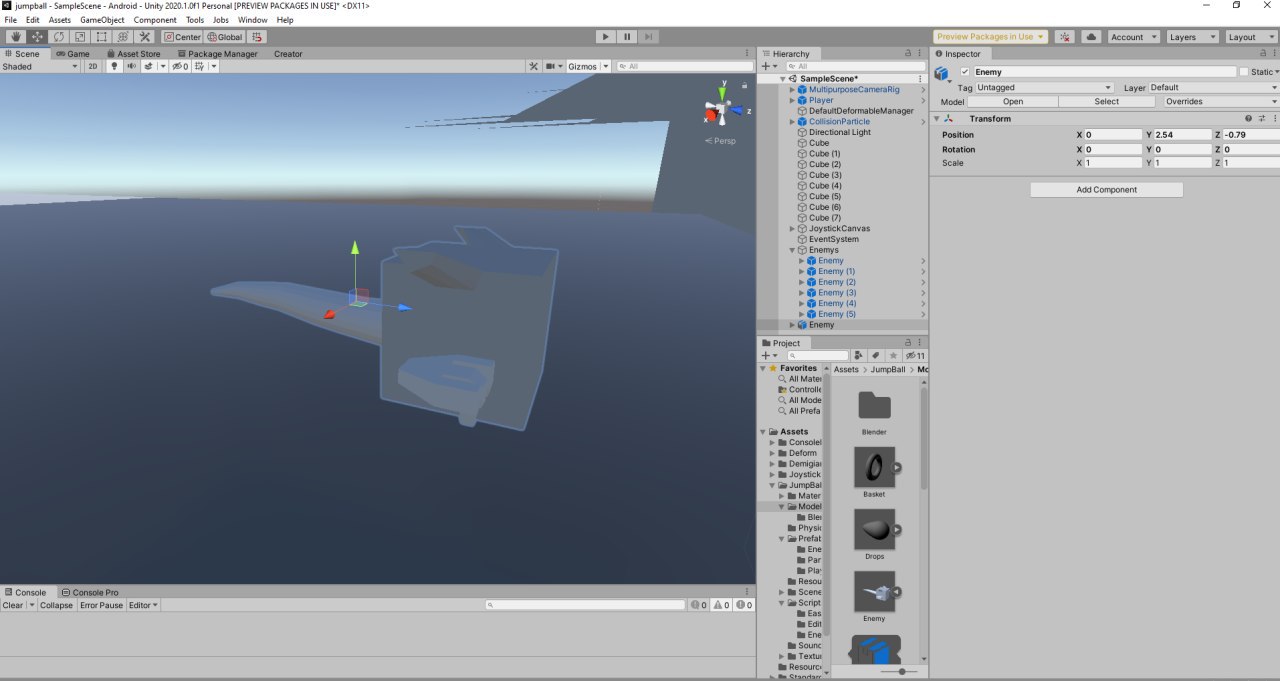Click the Collab disabled icon

point(1065,37)
